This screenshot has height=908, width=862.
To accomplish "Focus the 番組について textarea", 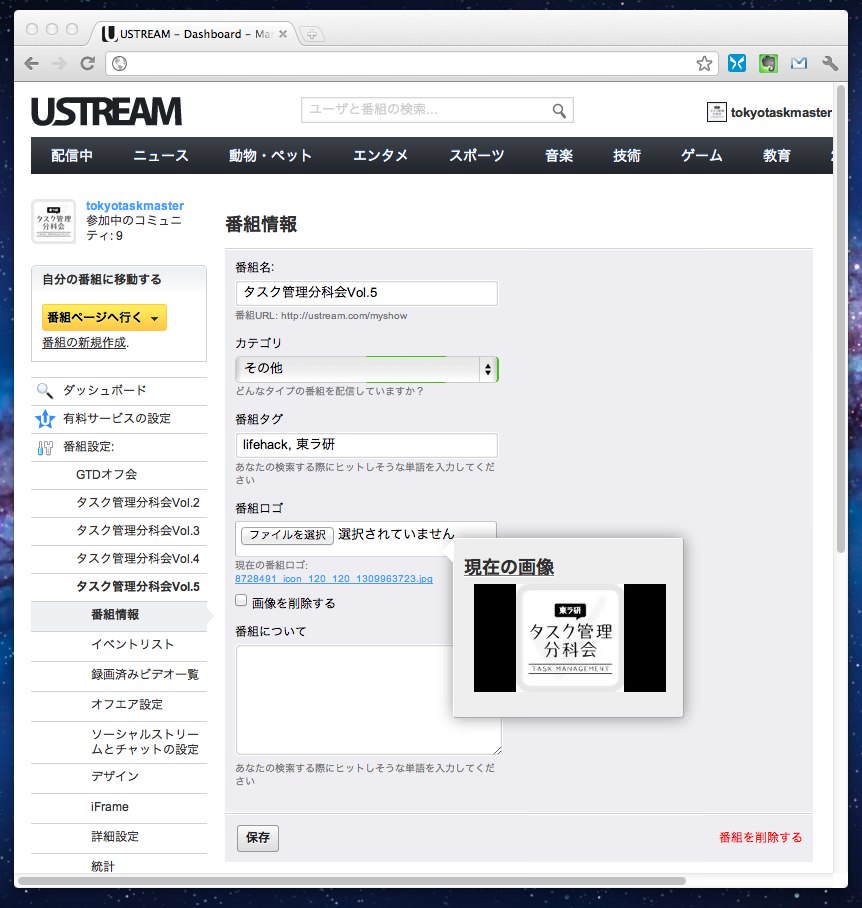I will 368,700.
